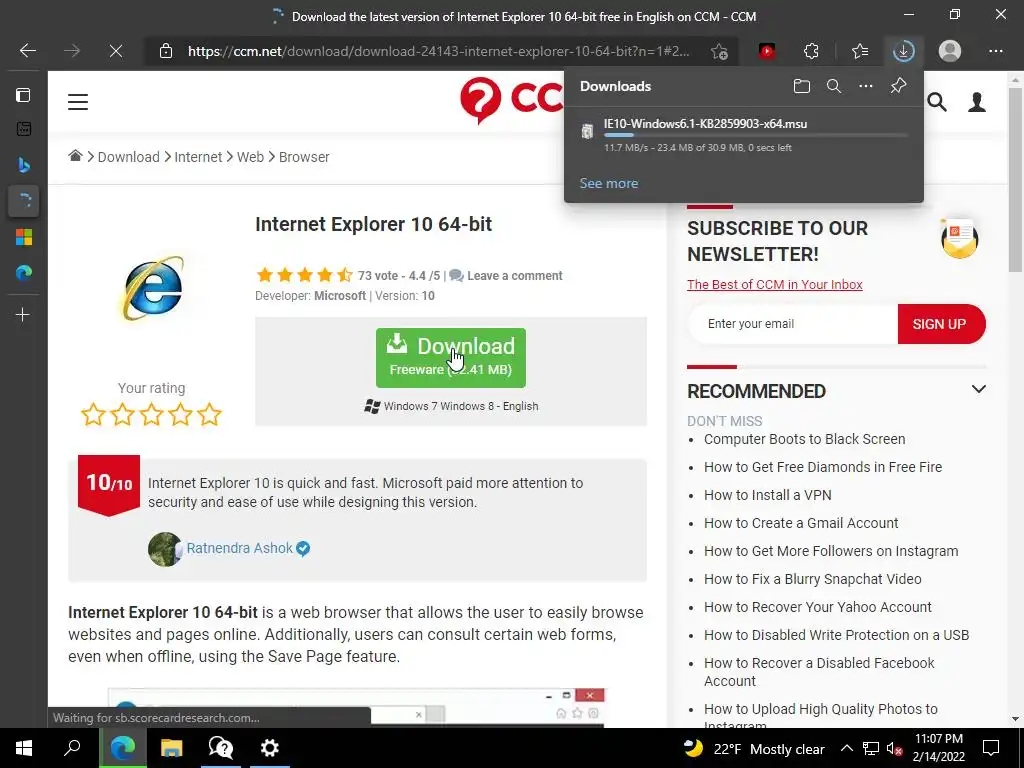Toggle the Downloads toolbar button
1024x768 pixels.
click(x=904, y=51)
